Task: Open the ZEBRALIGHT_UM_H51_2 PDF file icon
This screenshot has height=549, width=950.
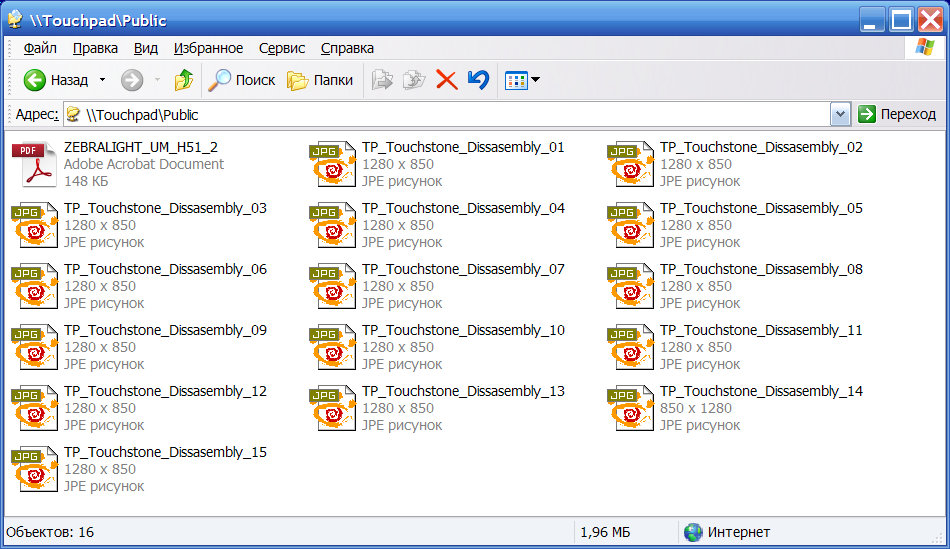Action: (34, 165)
